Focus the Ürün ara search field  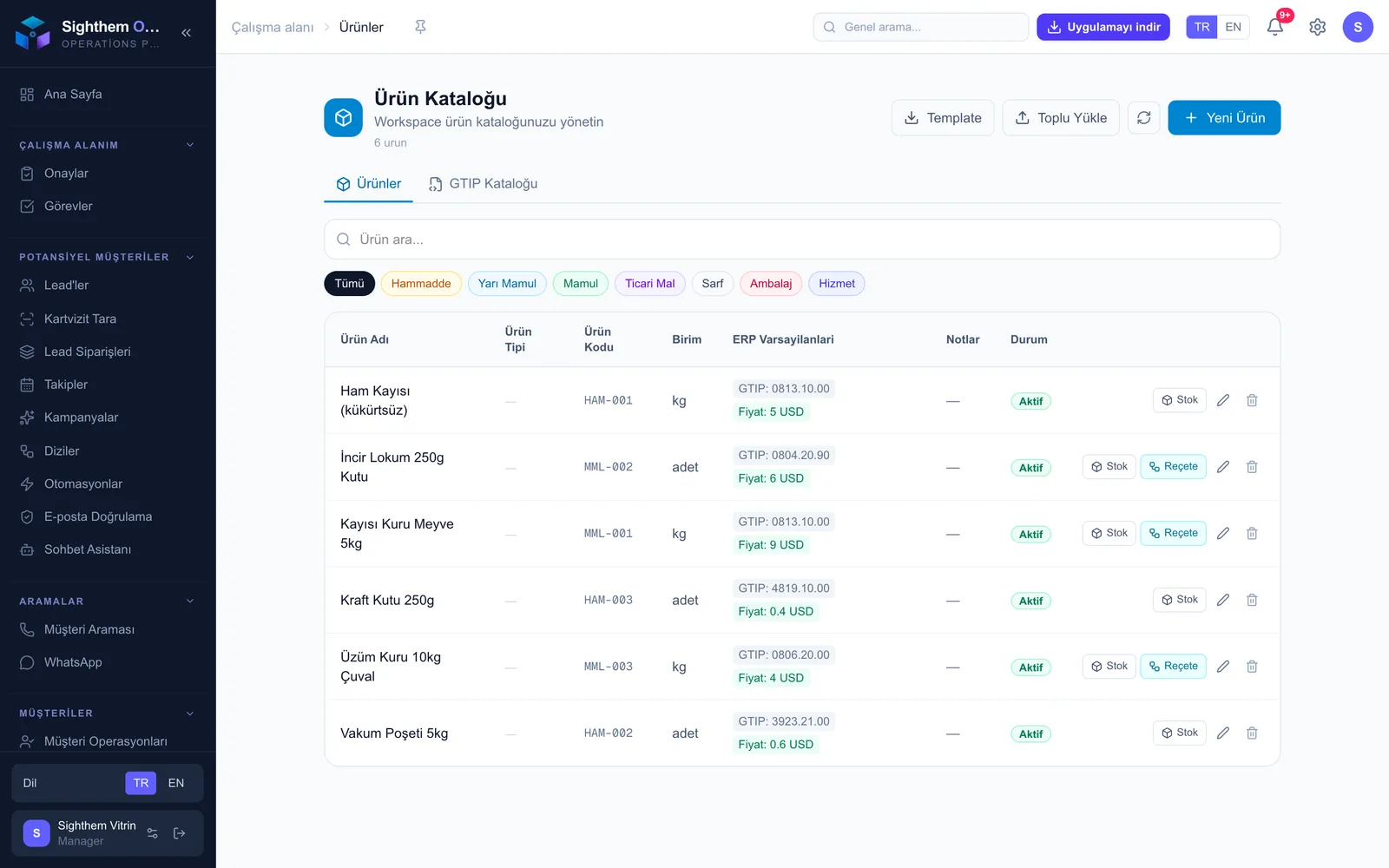[802, 240]
